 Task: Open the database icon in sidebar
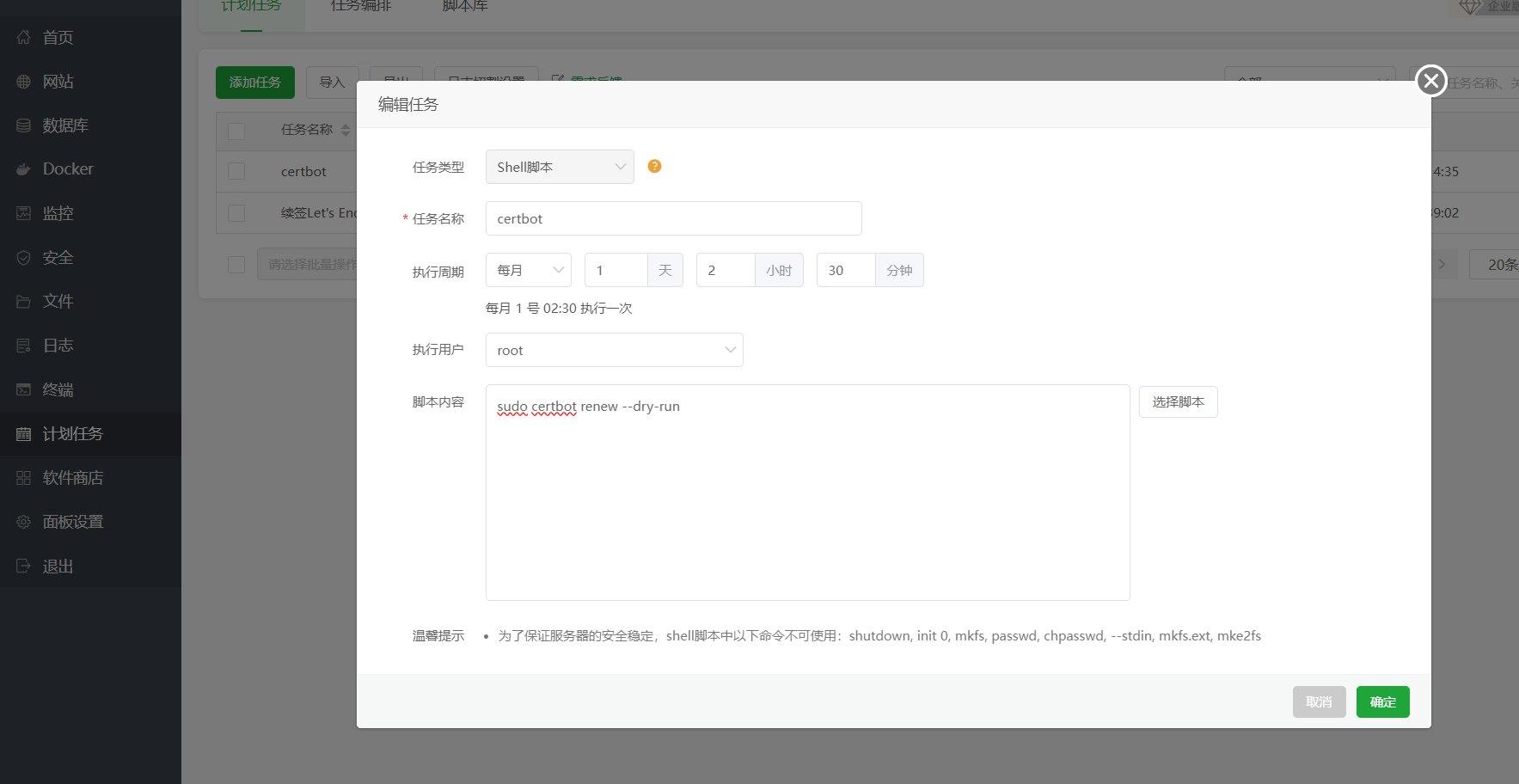(24, 126)
